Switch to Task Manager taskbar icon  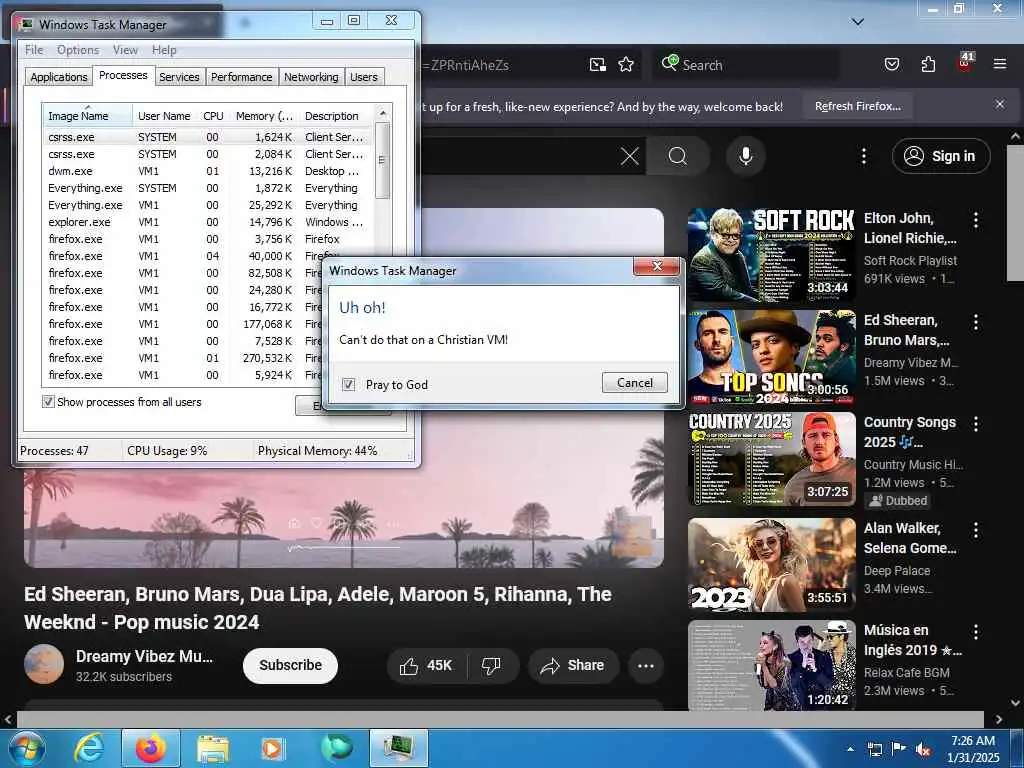pos(399,748)
